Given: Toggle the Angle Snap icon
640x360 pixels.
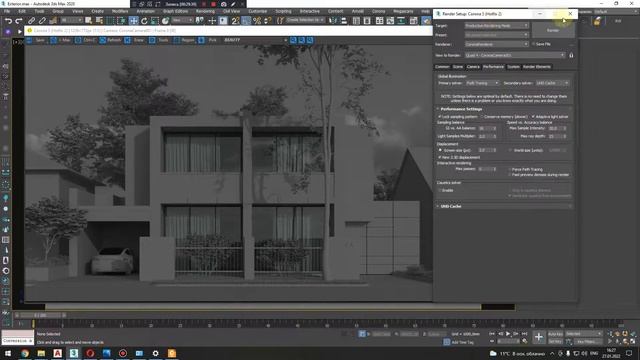Looking at the screenshot, I should (246, 20).
